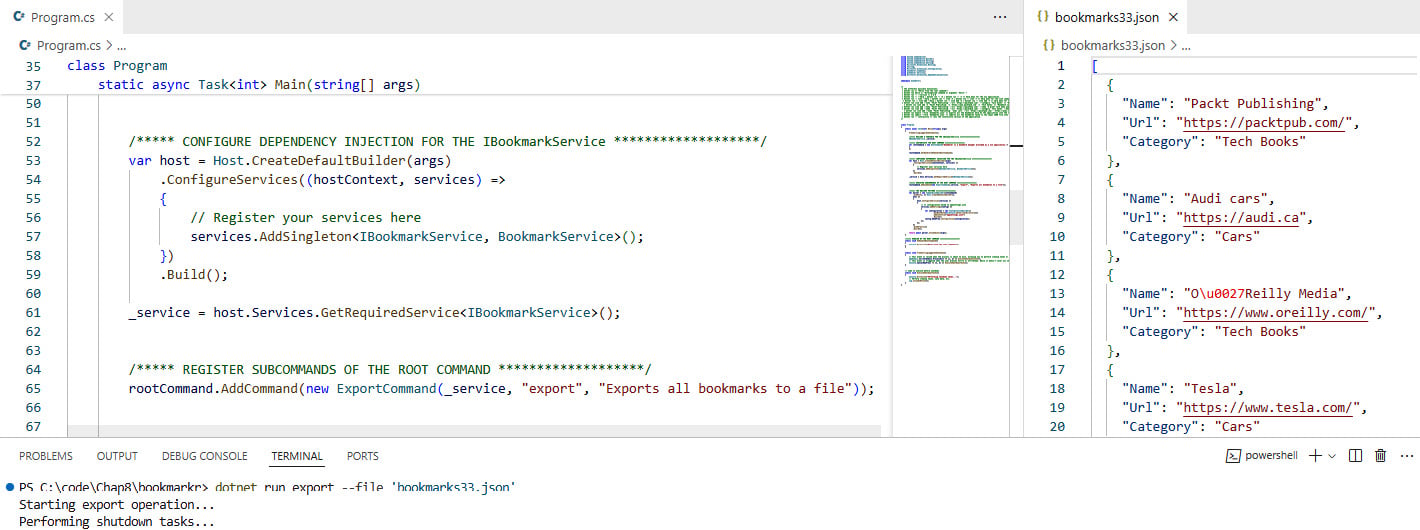
Task: Switch to the OUTPUT panel tab
Action: (x=117, y=456)
